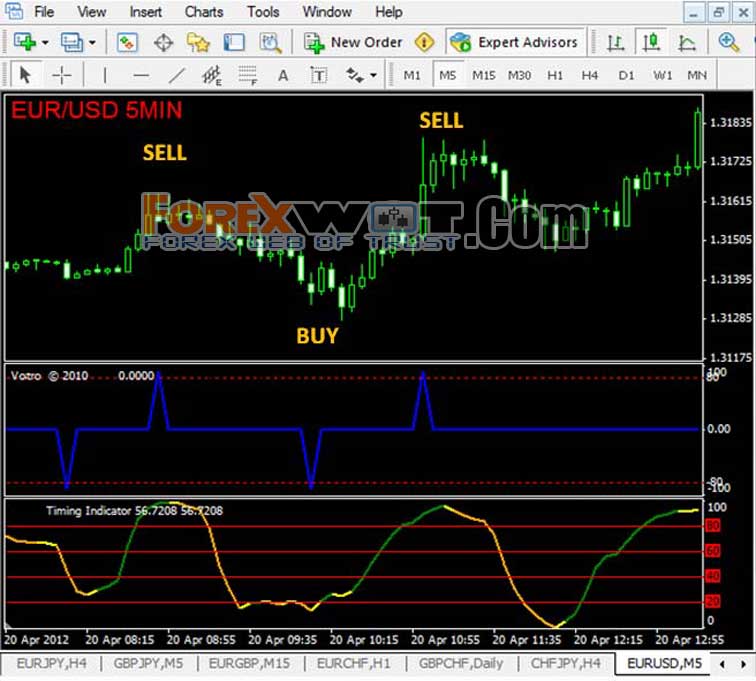Switch to GBPJPY,M5 chart tab
The image size is (756, 681).
148,664
